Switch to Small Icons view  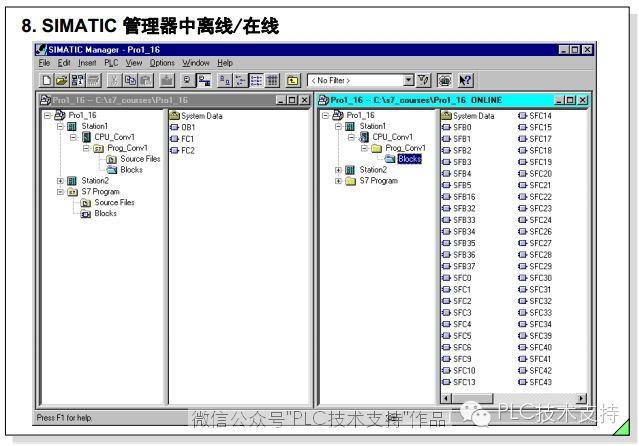240,80
